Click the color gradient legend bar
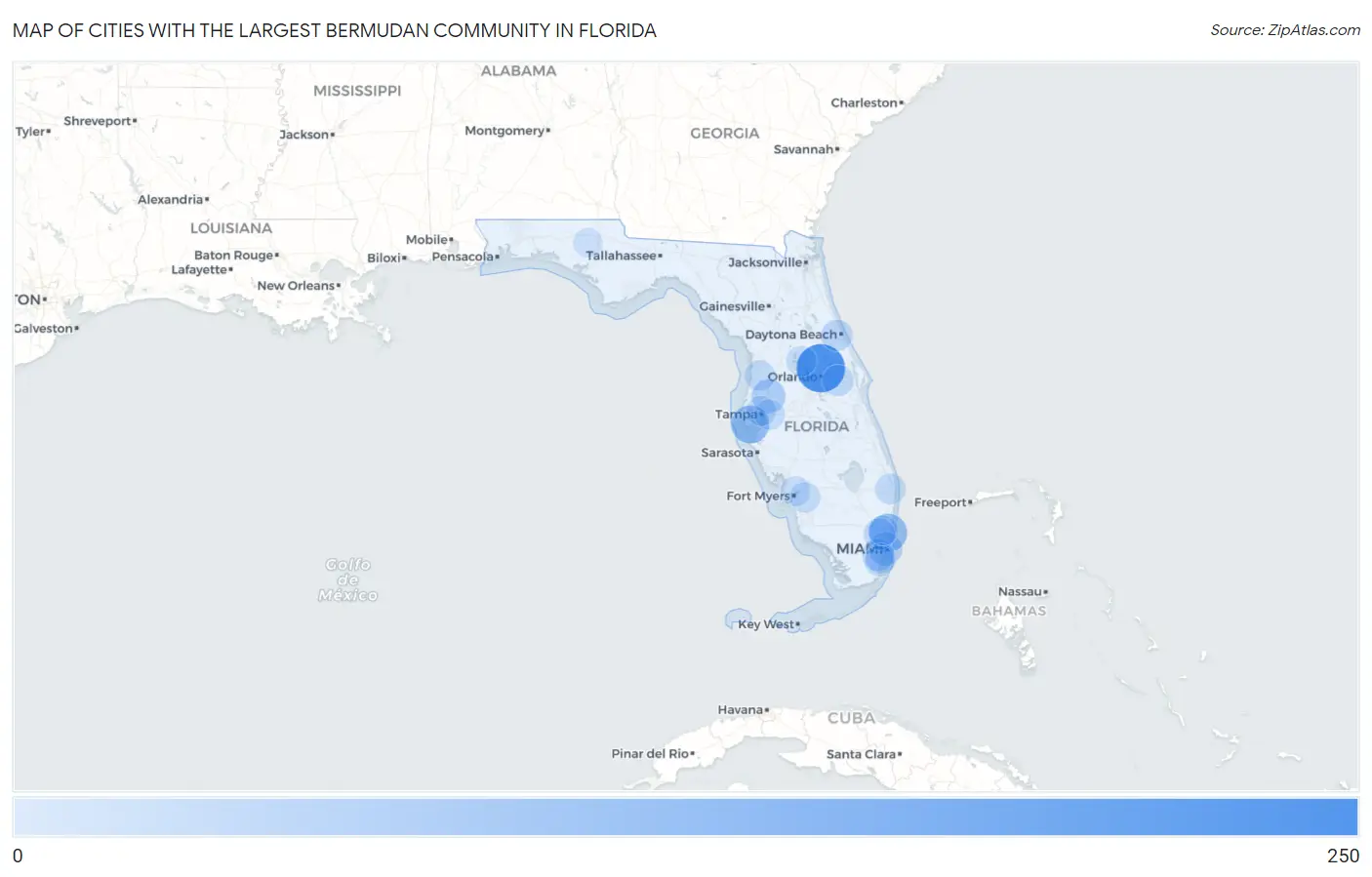 [685, 817]
